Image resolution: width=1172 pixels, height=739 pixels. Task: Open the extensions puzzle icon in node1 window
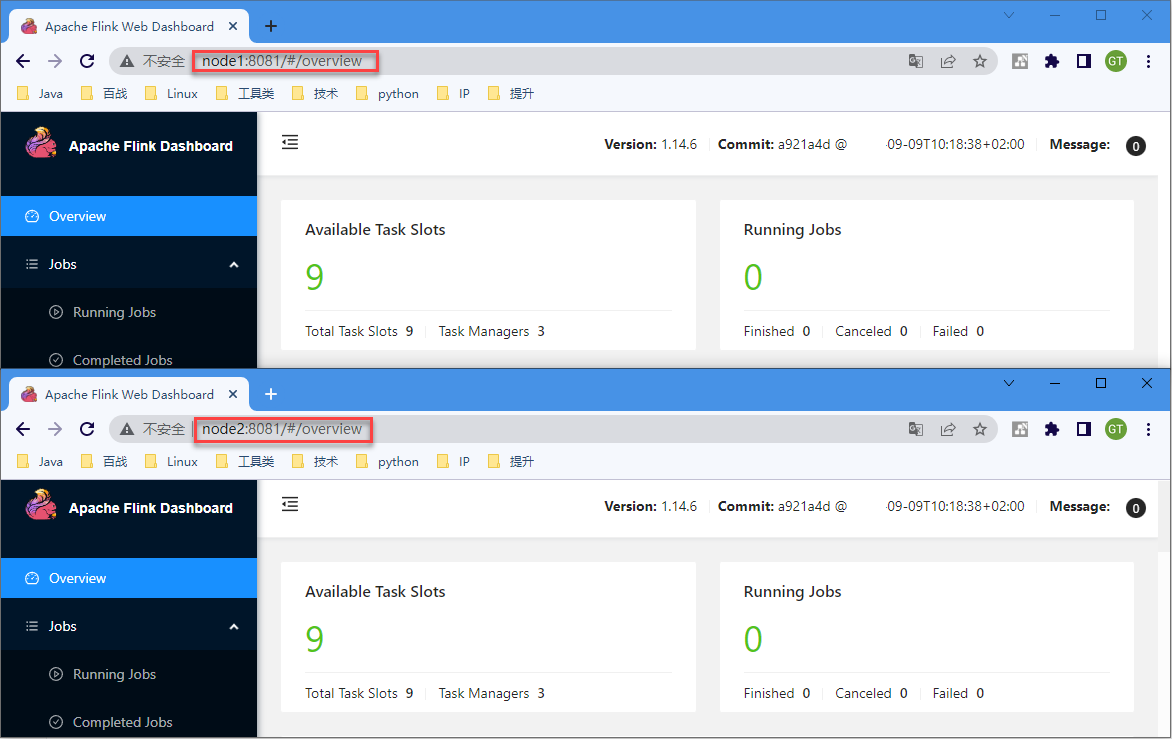tap(1051, 61)
